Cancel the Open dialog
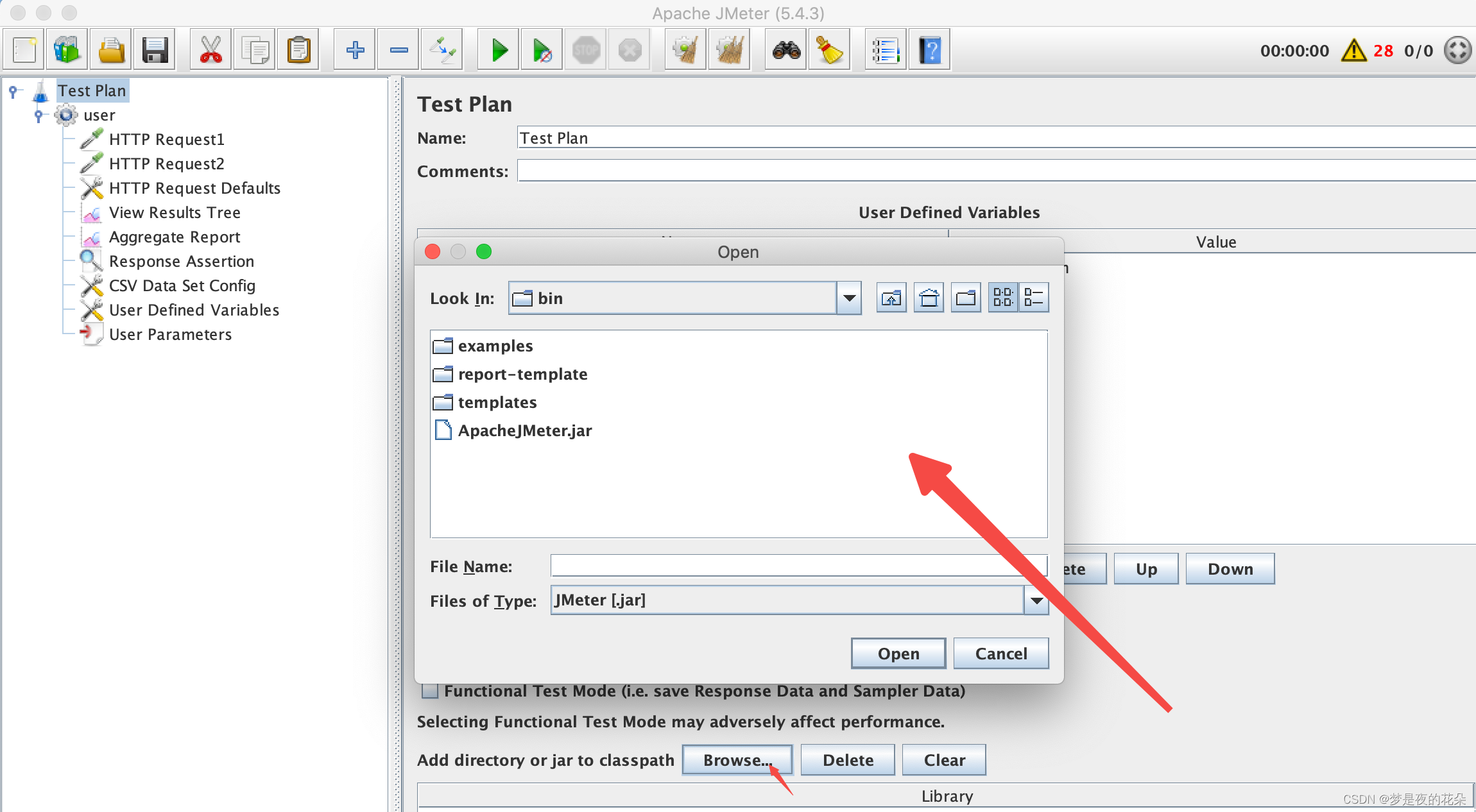The height and width of the screenshot is (812, 1476). (1001, 654)
